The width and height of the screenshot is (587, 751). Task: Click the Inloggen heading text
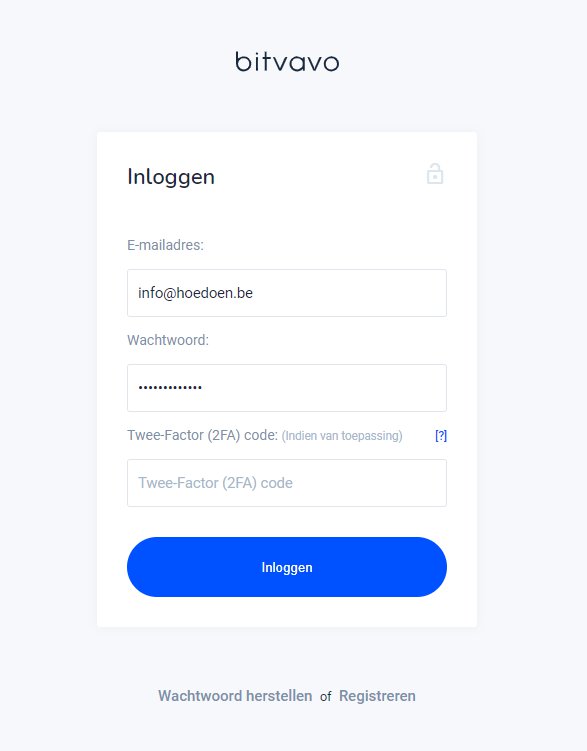coord(171,177)
